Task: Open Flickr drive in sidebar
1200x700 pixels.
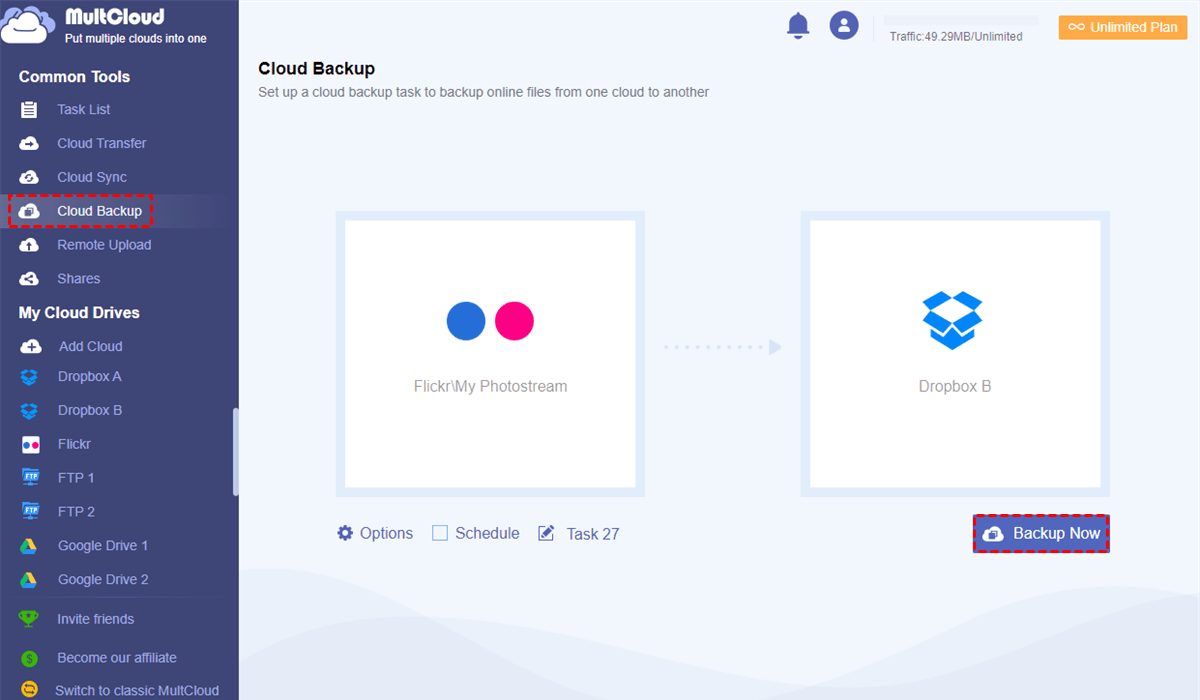Action: click(x=75, y=445)
